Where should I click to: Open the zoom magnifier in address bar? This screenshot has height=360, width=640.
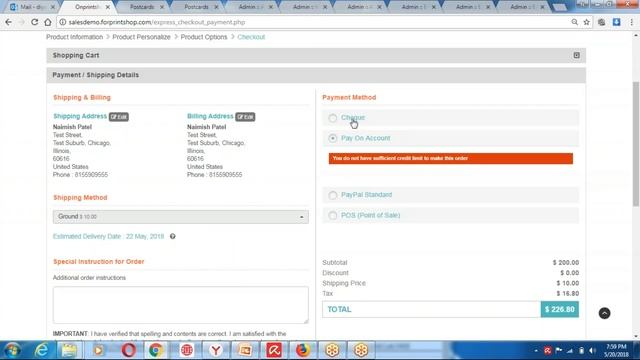(574, 22)
